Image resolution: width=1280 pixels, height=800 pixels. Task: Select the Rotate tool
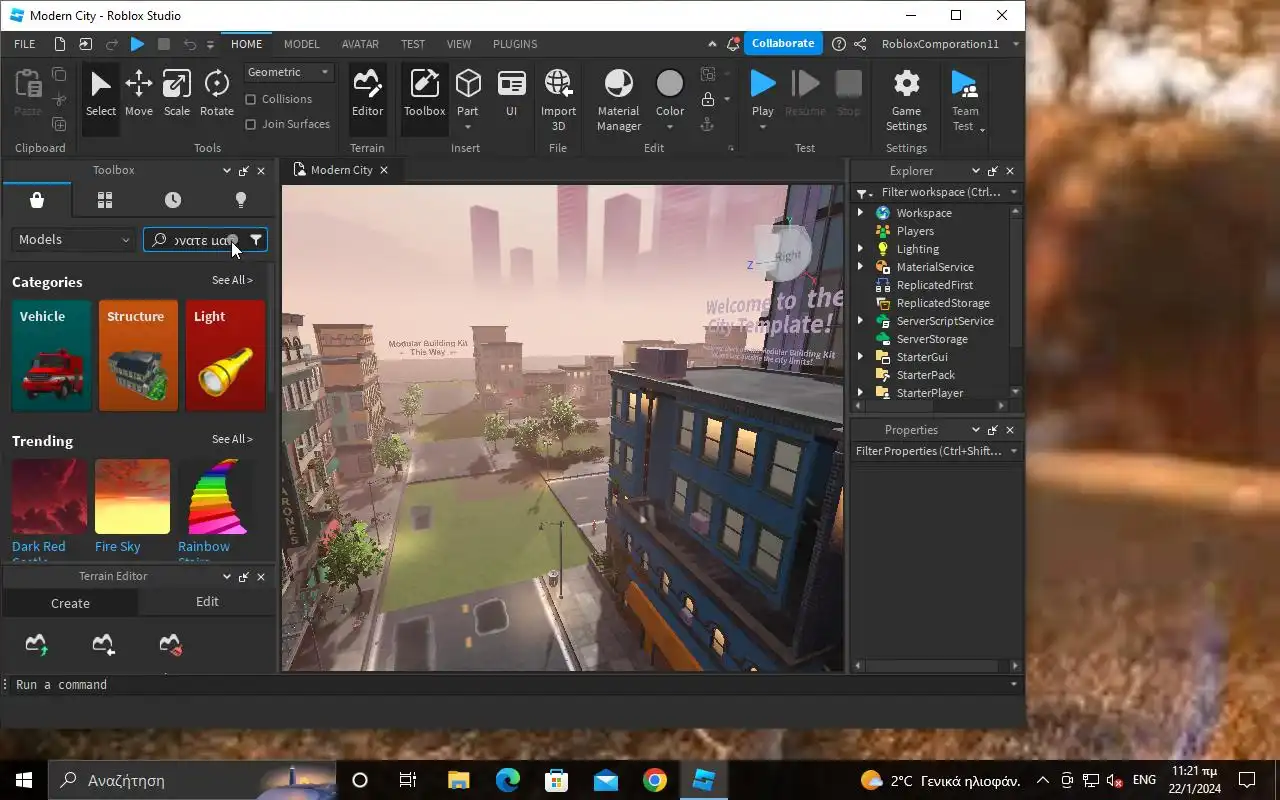[x=217, y=95]
